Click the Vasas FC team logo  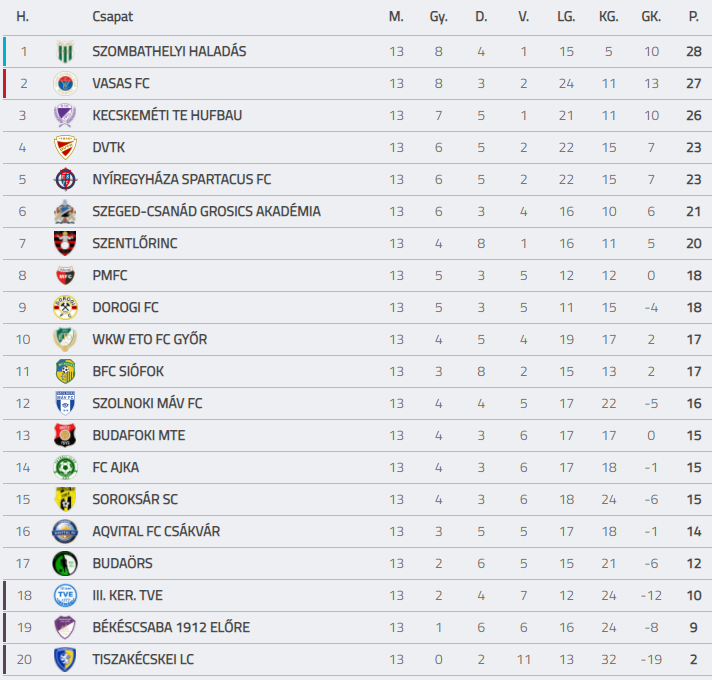[x=65, y=84]
